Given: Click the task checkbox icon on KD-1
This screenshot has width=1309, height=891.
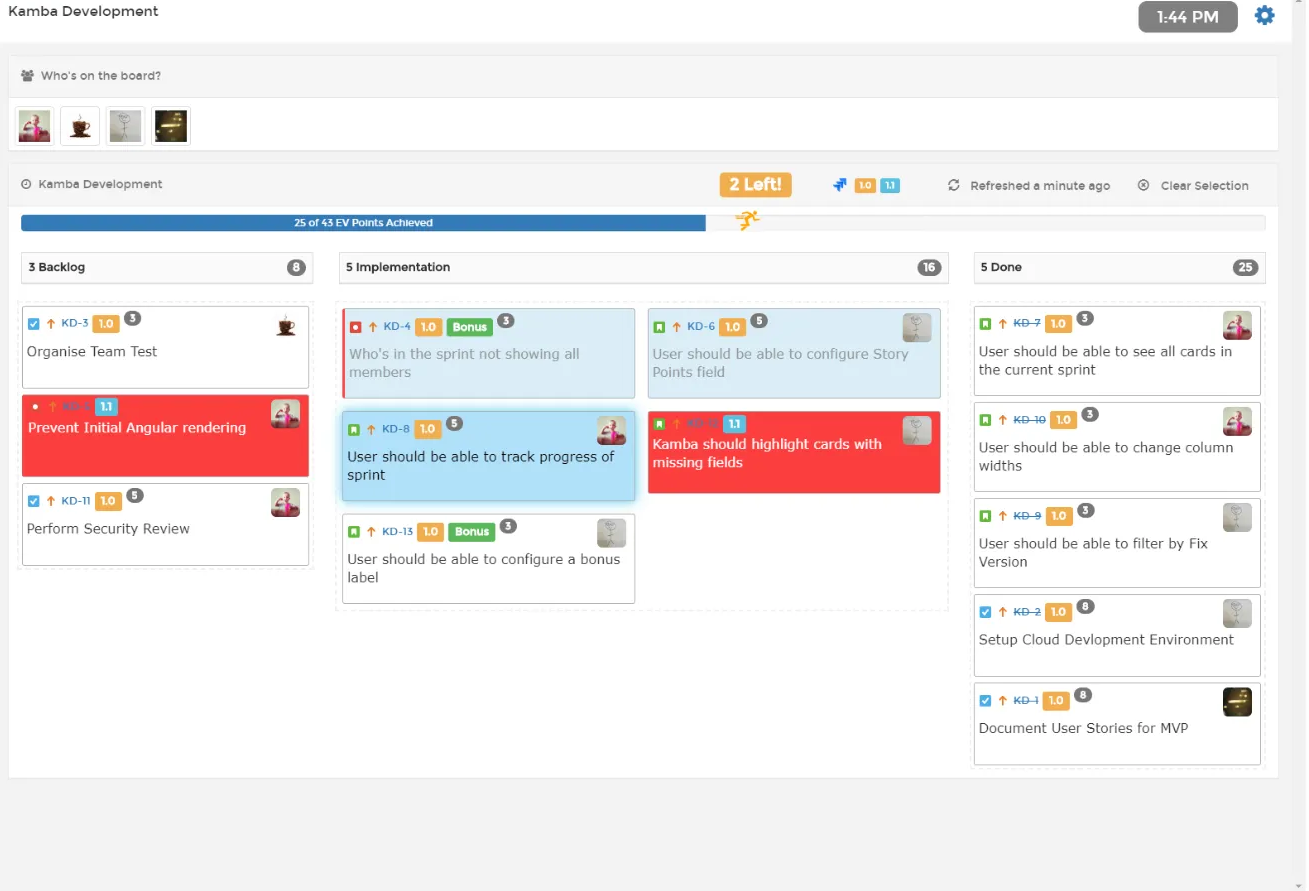Looking at the screenshot, I should point(985,701).
